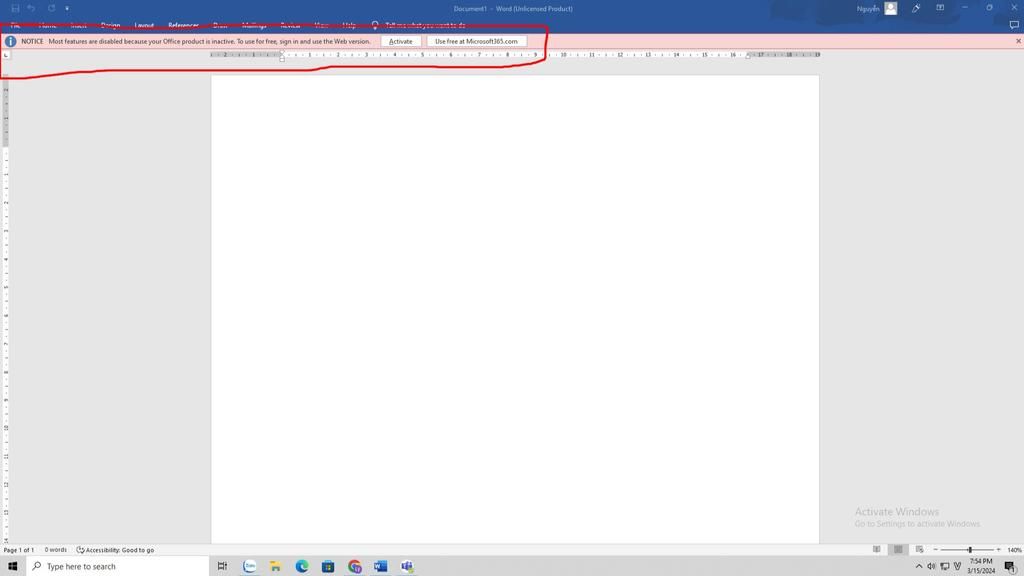Click the tab stop selector beside the ruler

pyautogui.click(x=6, y=55)
